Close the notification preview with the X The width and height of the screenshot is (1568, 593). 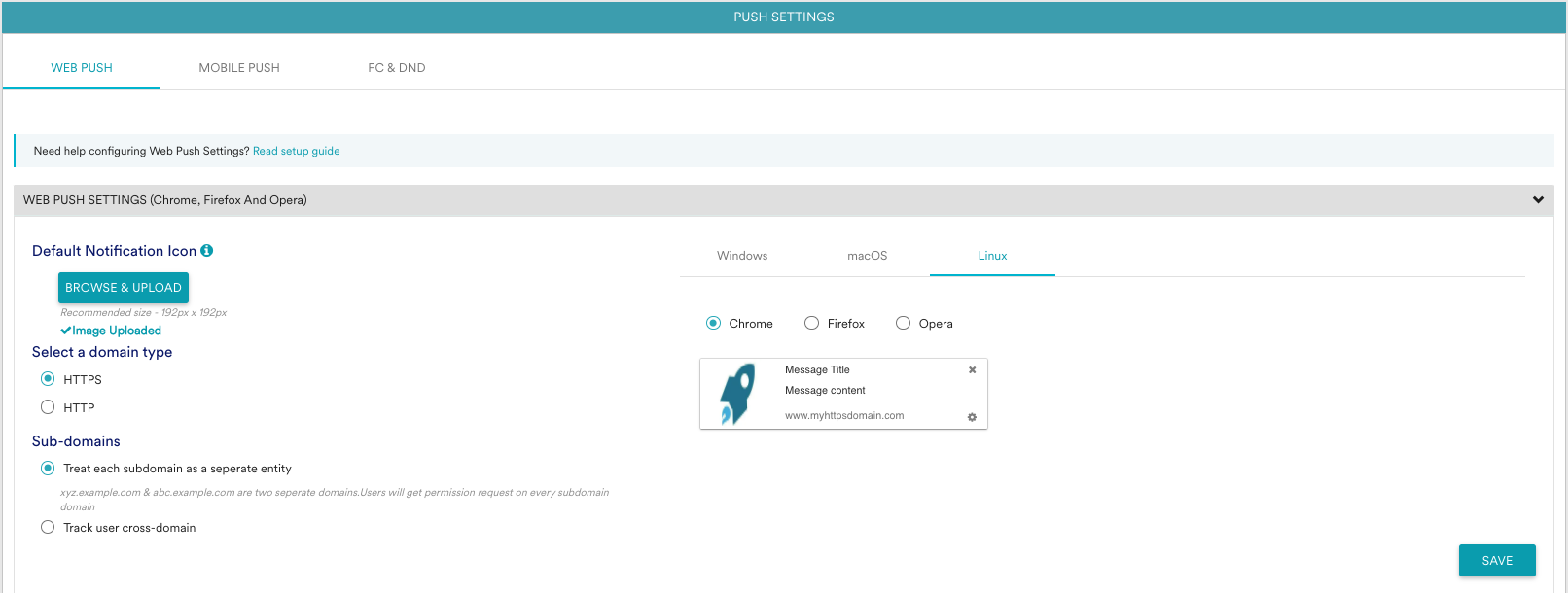972,370
